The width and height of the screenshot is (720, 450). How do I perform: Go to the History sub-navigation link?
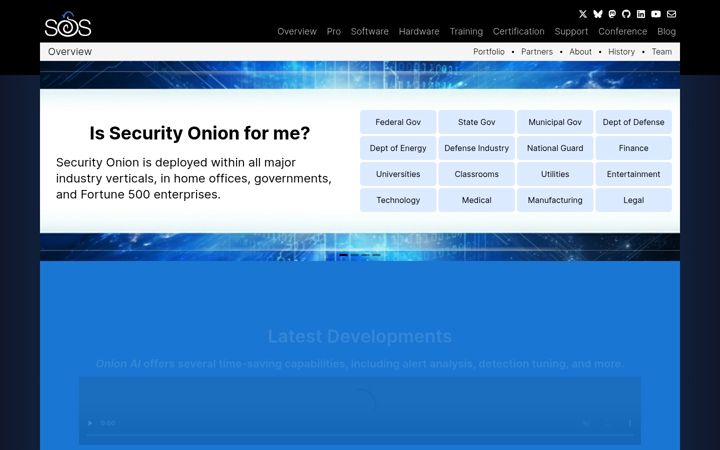(x=621, y=52)
